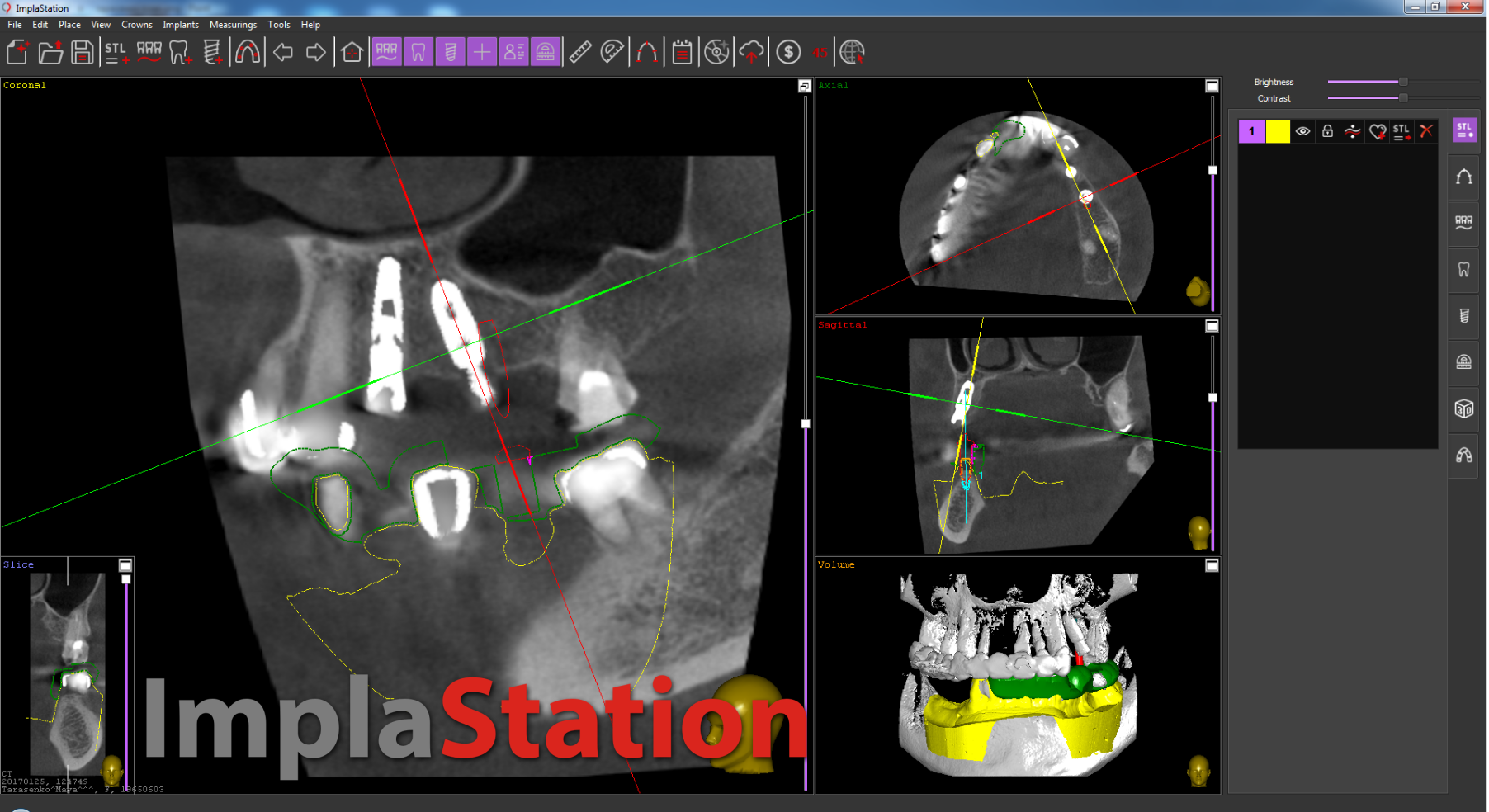This screenshot has width=1489, height=812.
Task: Add crown row with teeth-curve icon
Action: click(149, 53)
